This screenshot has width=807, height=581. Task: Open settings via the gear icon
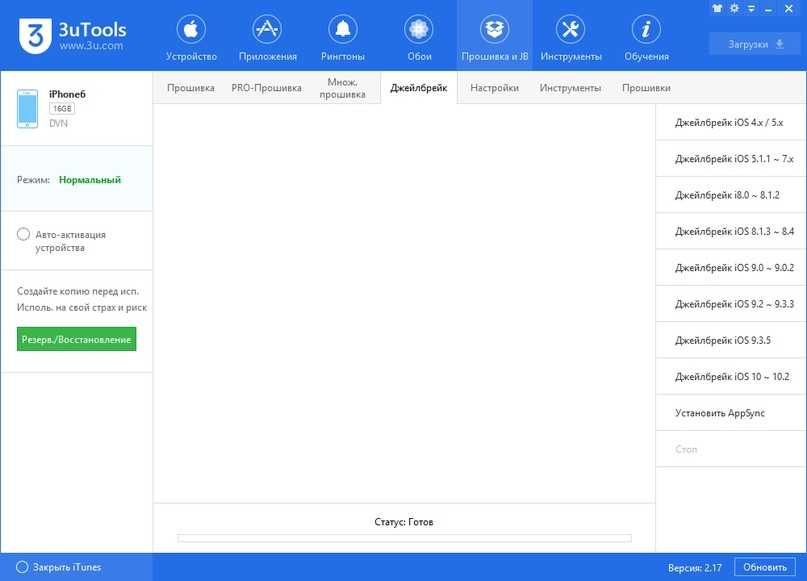[x=734, y=8]
